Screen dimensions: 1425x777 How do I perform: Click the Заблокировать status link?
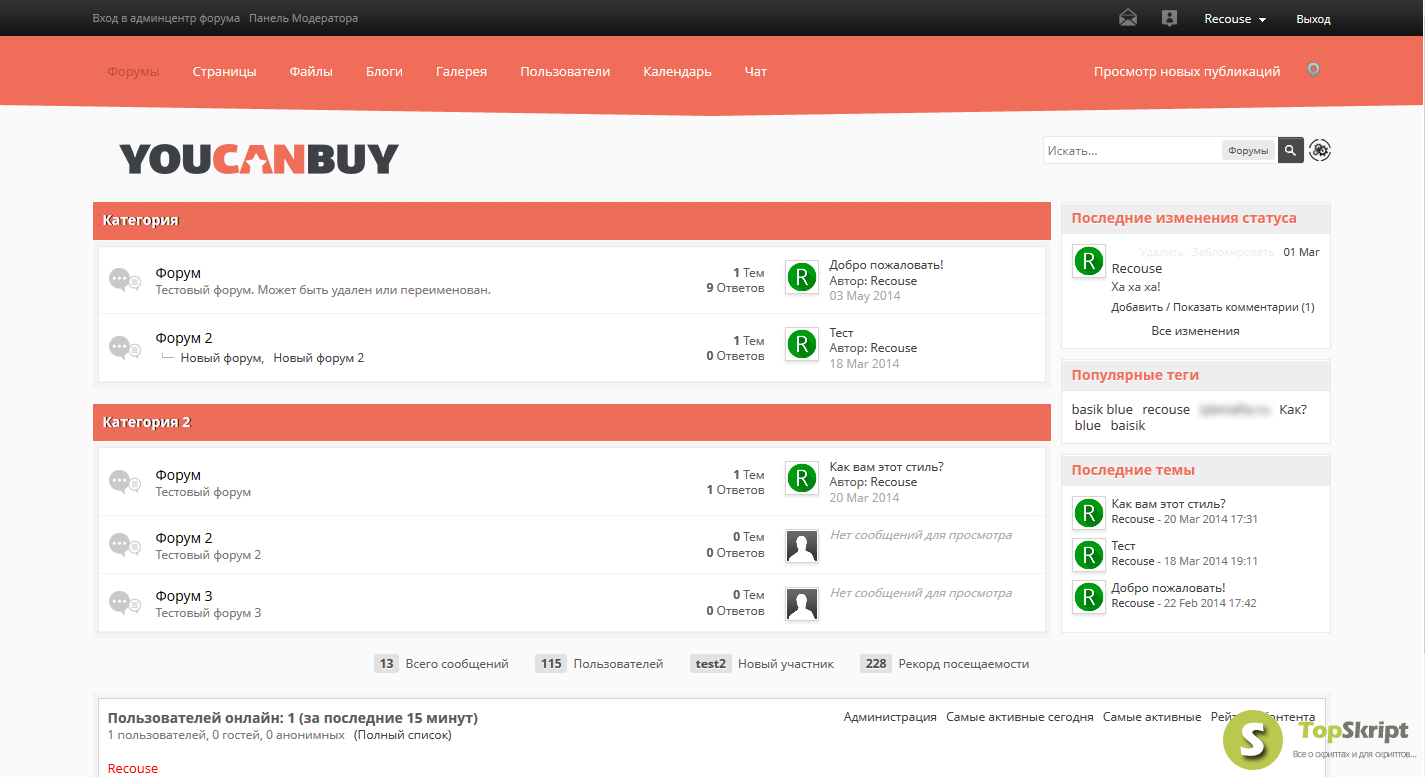1233,252
